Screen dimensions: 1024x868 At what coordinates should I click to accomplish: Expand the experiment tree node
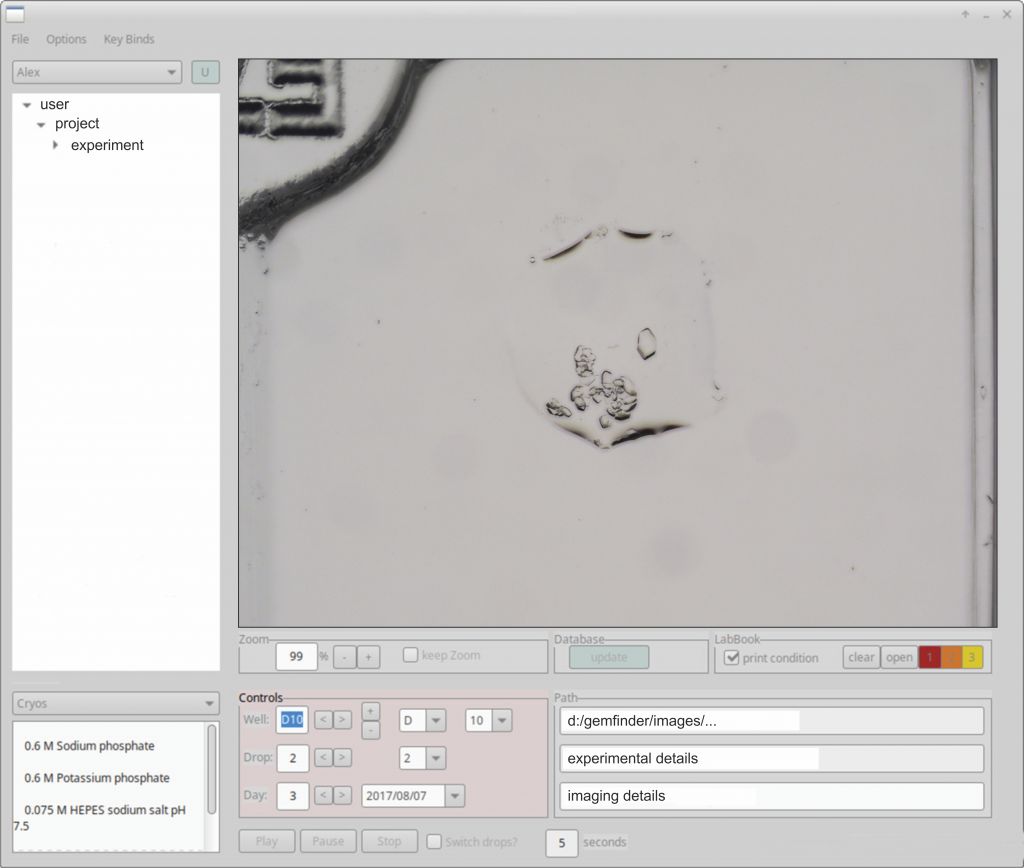click(x=57, y=145)
